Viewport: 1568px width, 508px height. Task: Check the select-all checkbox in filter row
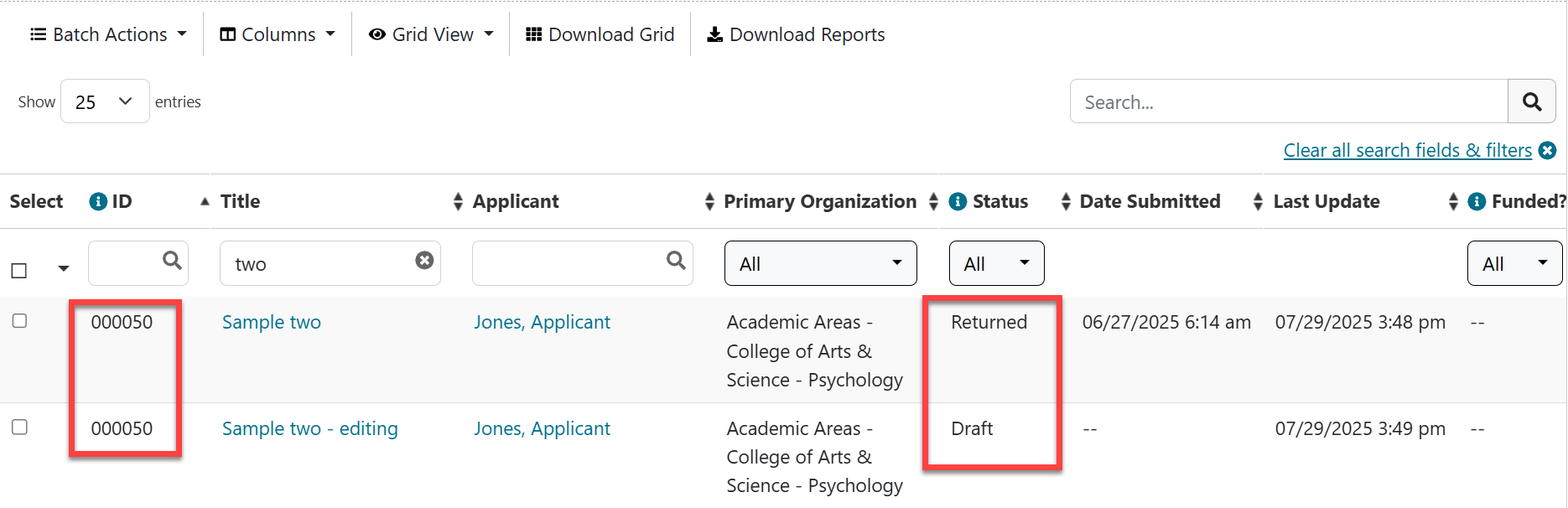(x=19, y=271)
